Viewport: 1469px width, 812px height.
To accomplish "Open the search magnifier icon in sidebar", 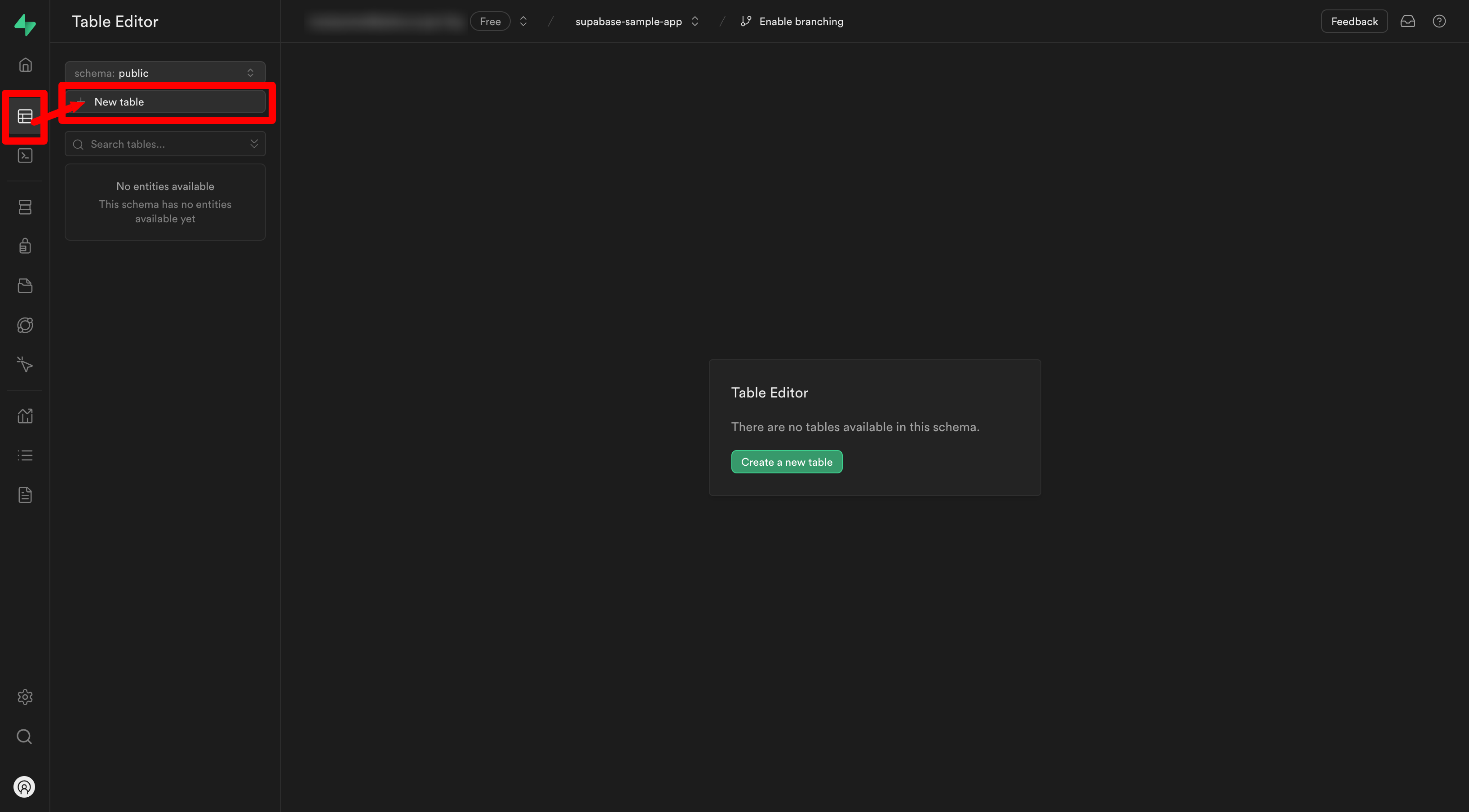I will 25,736.
